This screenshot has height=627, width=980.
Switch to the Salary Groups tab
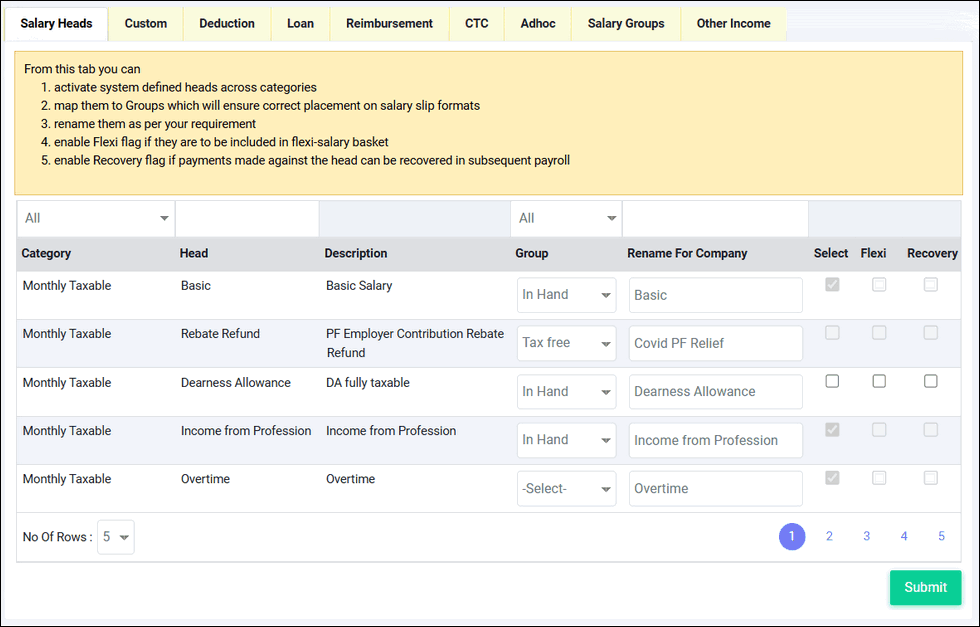tap(626, 24)
